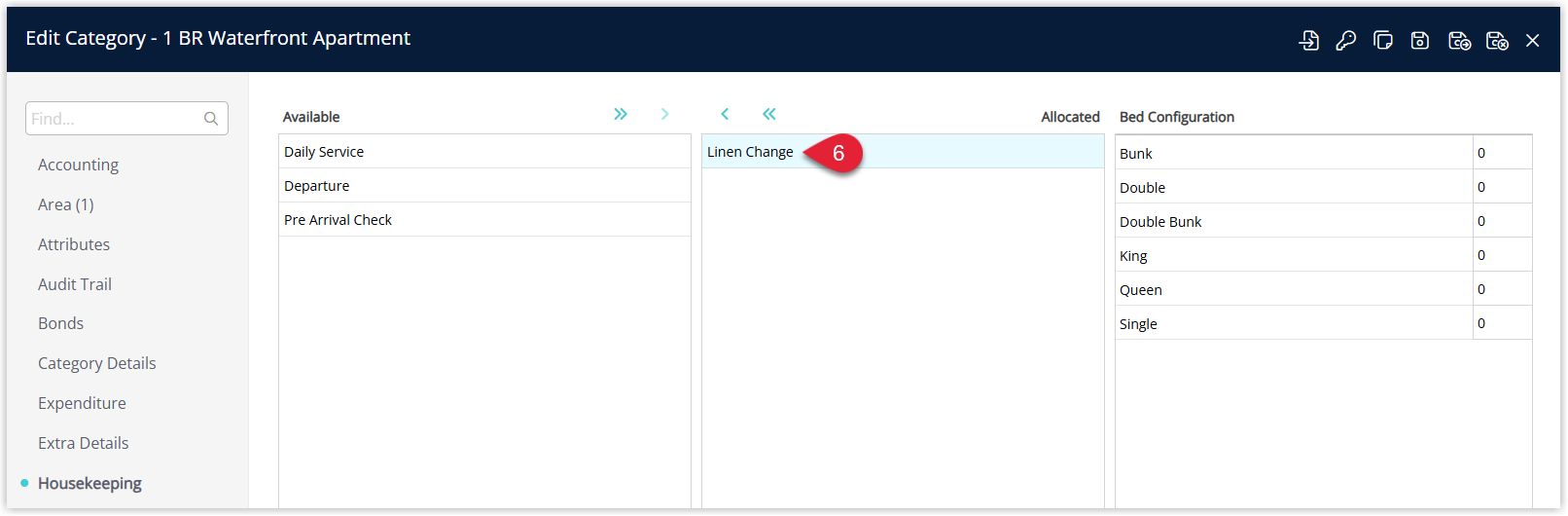This screenshot has width=1568, height=516.
Task: Edit the Double Bunk quantity value
Action: 1503,221
